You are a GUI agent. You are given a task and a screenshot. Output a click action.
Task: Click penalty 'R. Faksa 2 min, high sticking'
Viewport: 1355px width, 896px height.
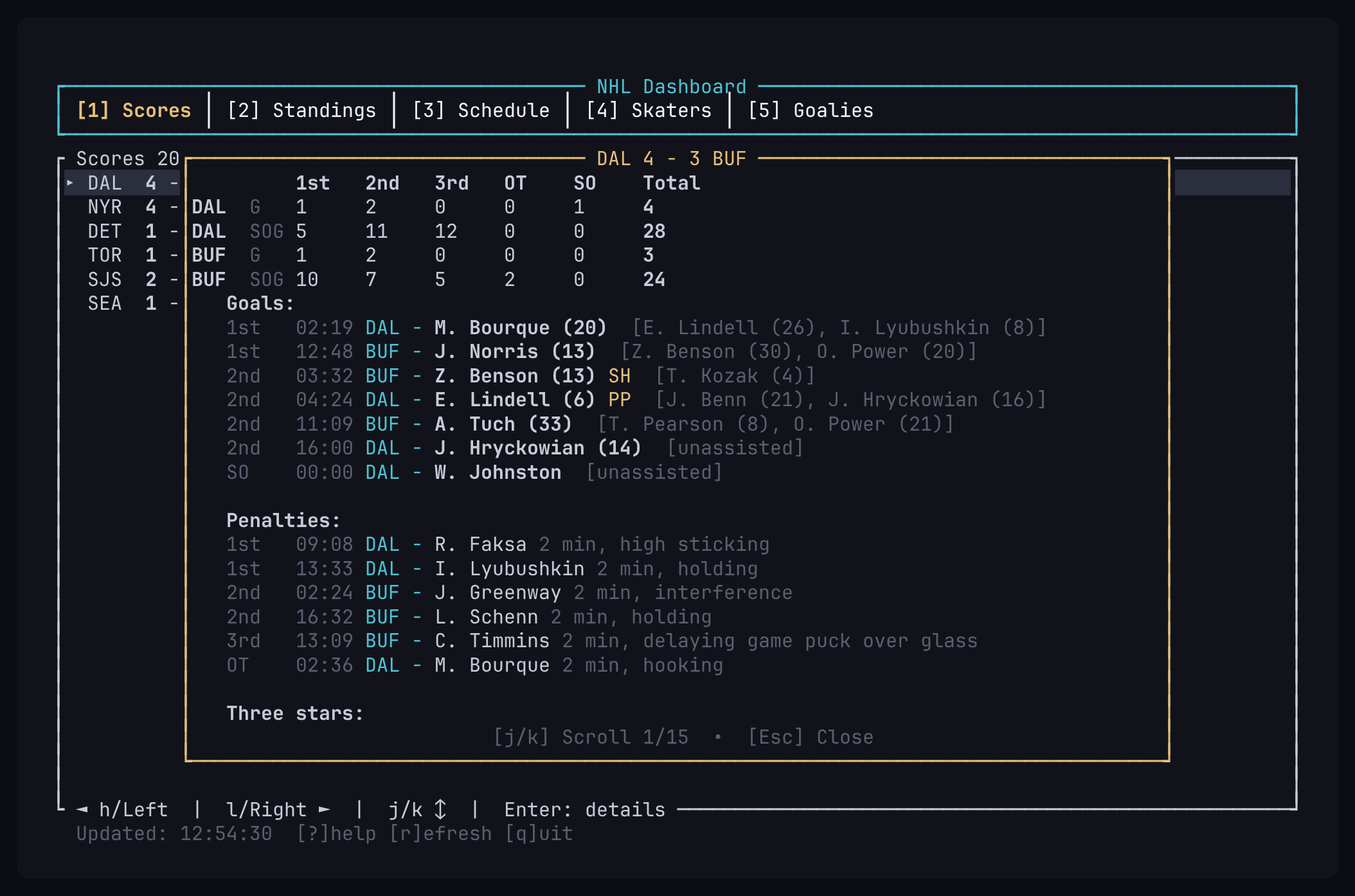tap(602, 544)
